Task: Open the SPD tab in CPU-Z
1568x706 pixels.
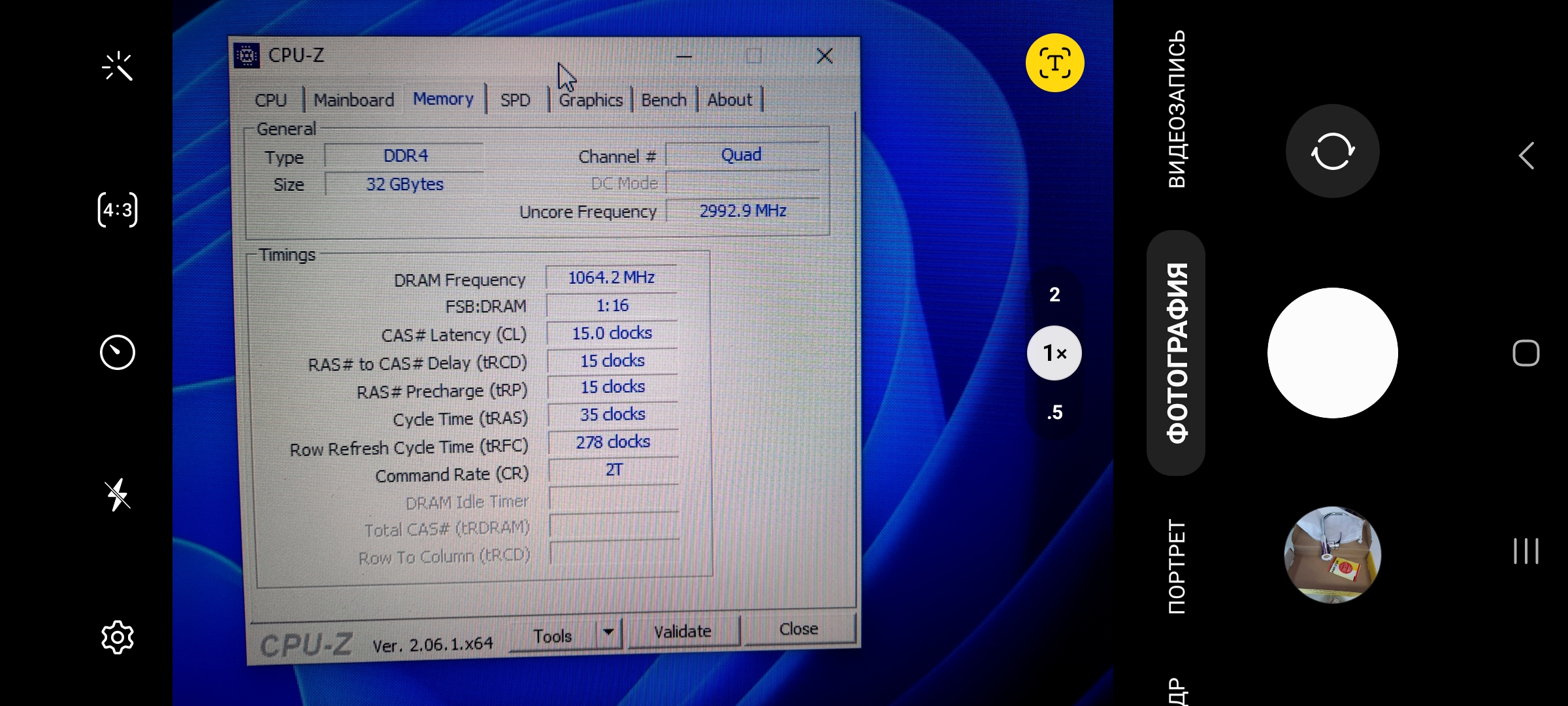Action: (x=515, y=100)
